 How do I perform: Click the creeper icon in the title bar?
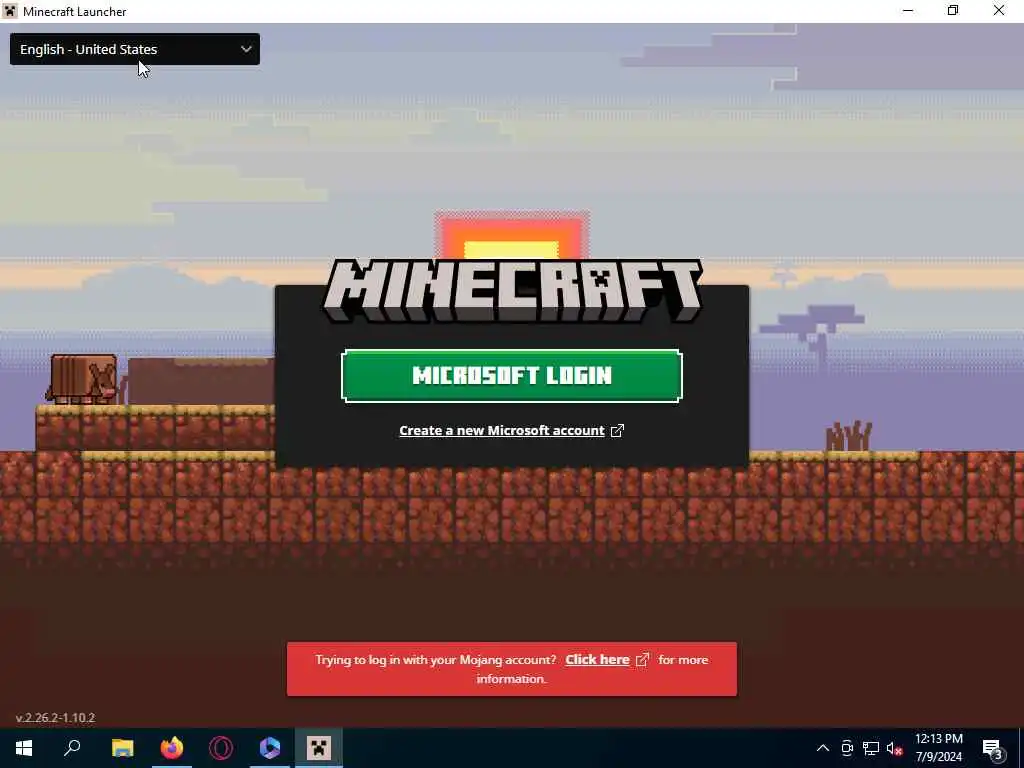pyautogui.click(x=10, y=11)
